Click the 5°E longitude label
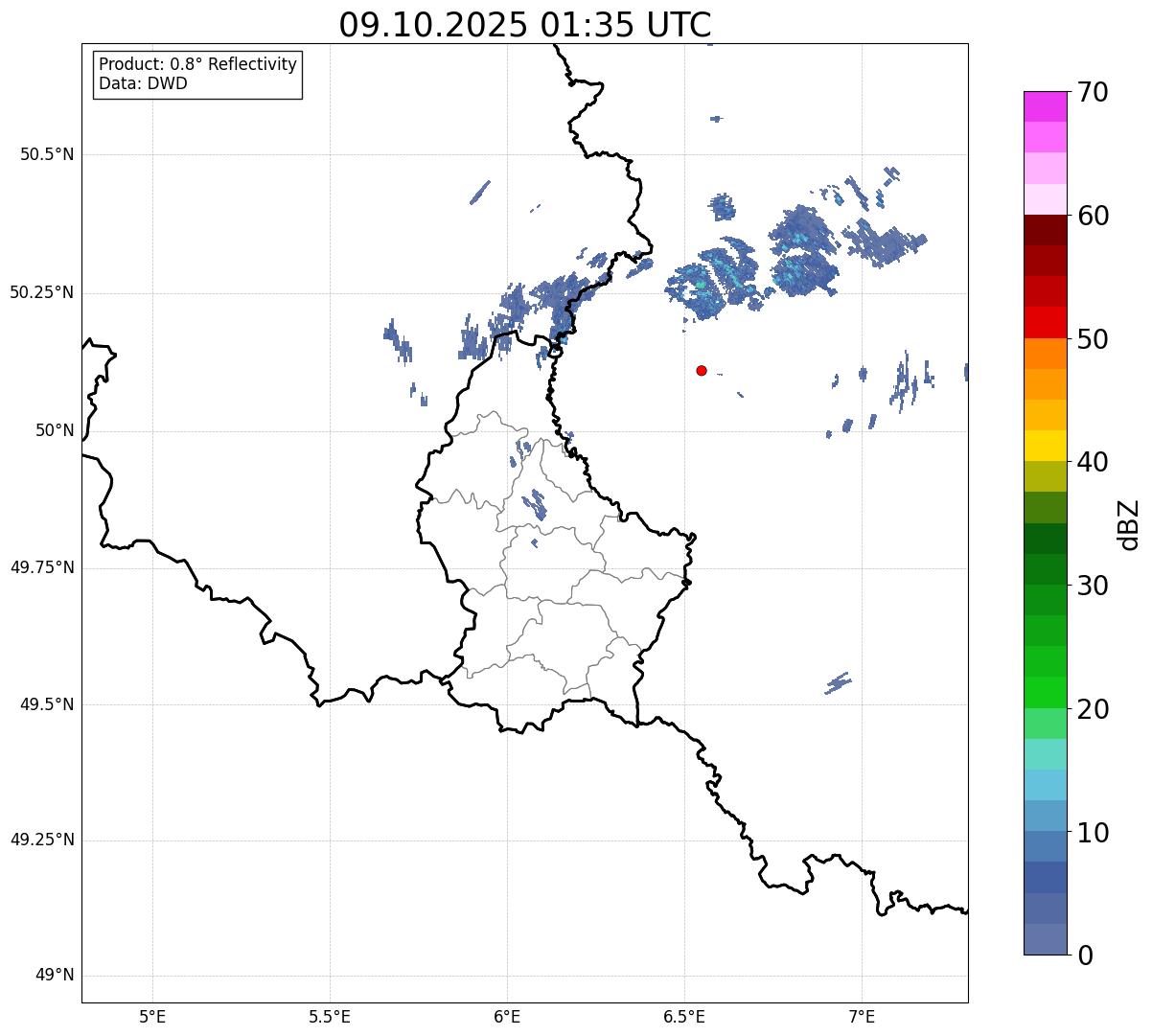The image size is (1152, 1036). pyautogui.click(x=152, y=1016)
